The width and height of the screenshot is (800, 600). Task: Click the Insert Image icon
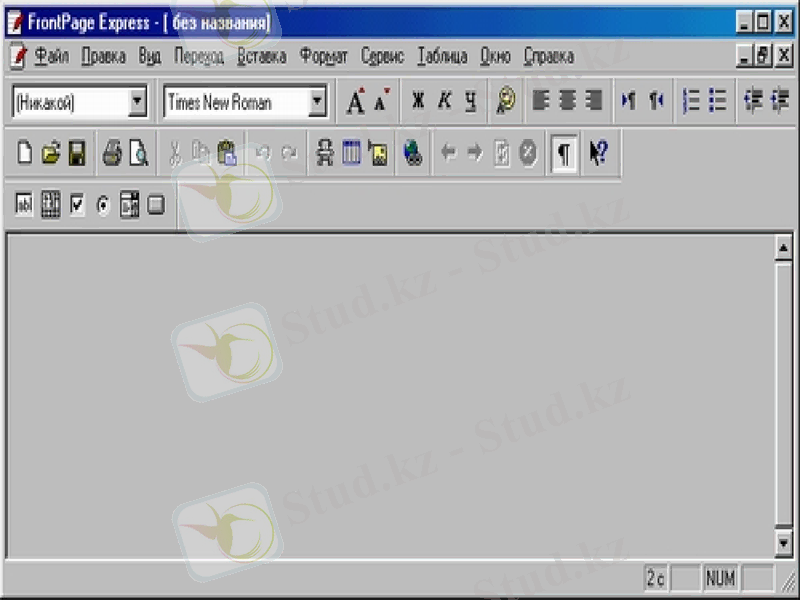[377, 153]
